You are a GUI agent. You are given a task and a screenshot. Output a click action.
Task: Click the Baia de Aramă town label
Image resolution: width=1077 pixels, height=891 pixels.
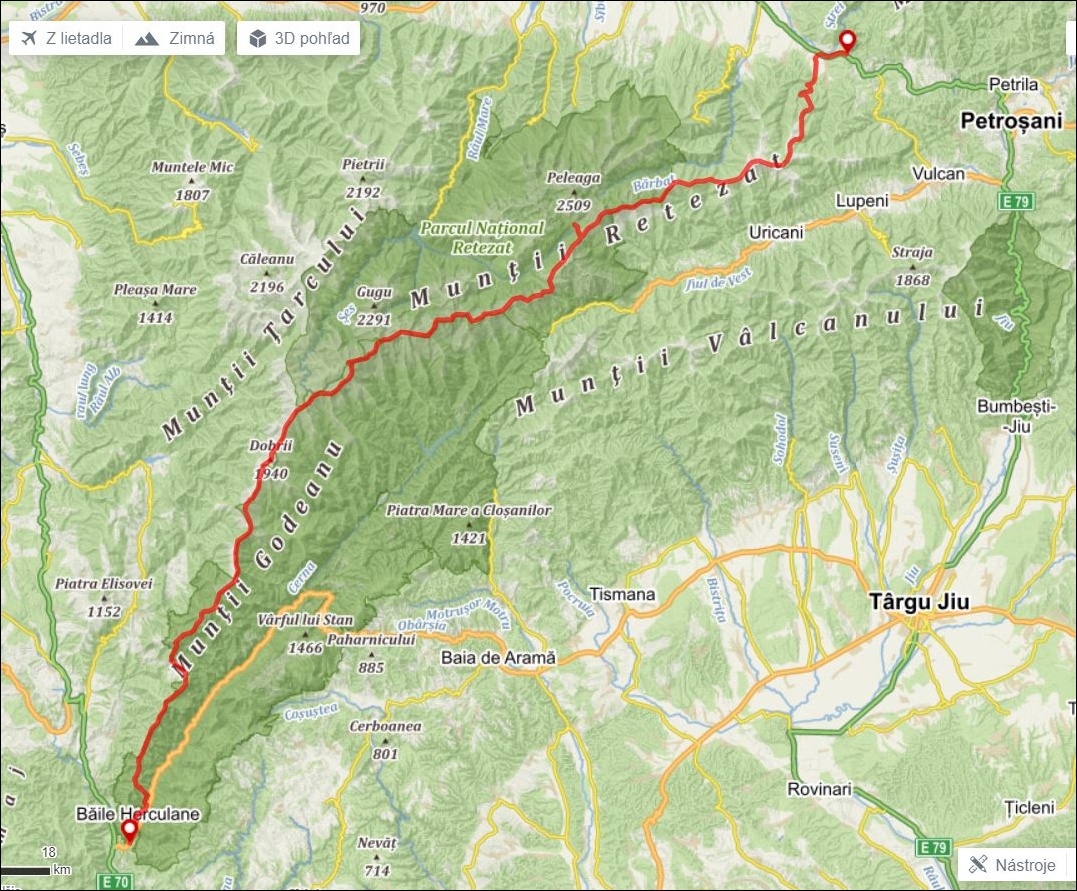pyautogui.click(x=498, y=657)
